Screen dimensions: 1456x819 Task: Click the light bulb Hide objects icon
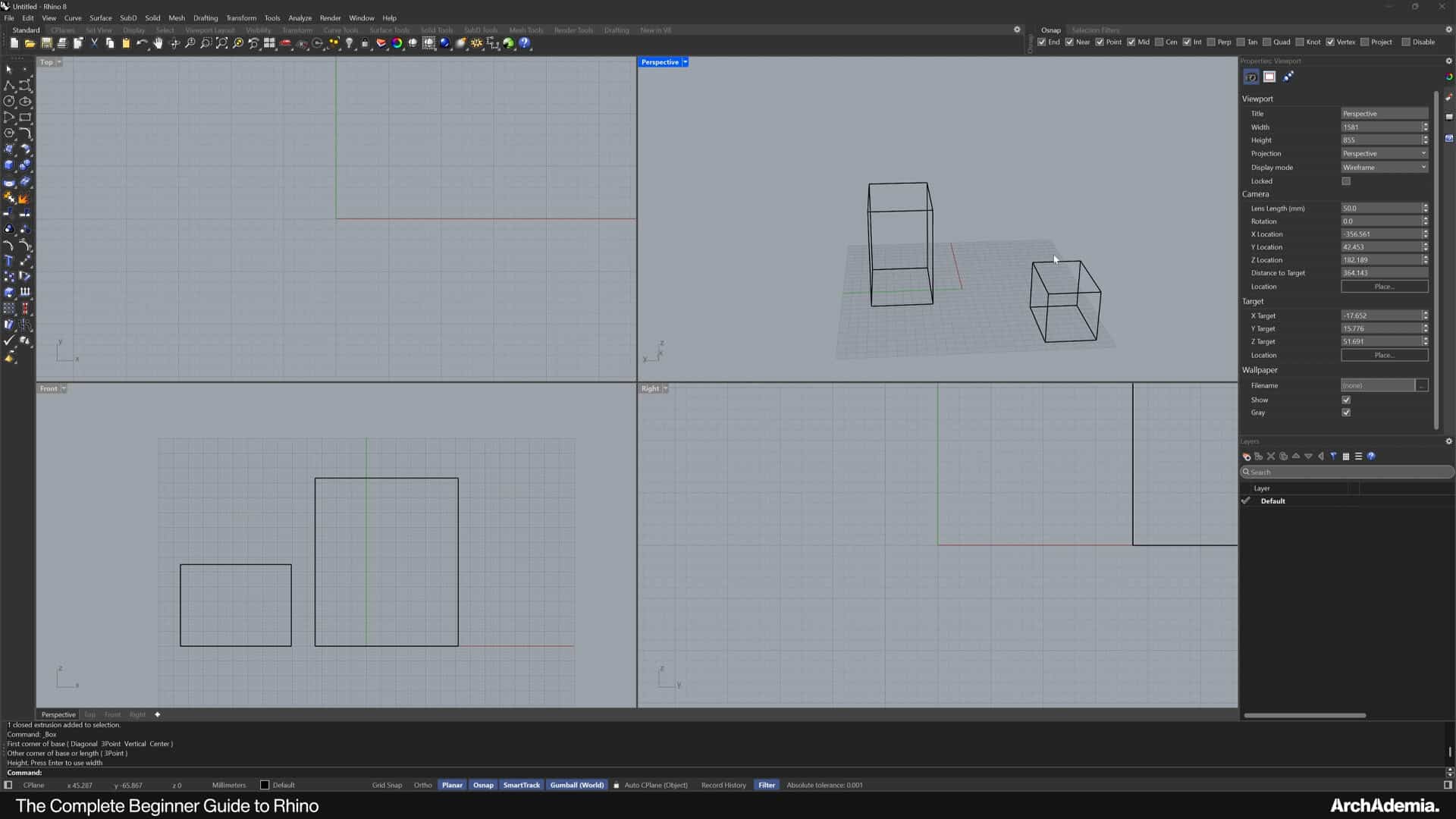[349, 43]
